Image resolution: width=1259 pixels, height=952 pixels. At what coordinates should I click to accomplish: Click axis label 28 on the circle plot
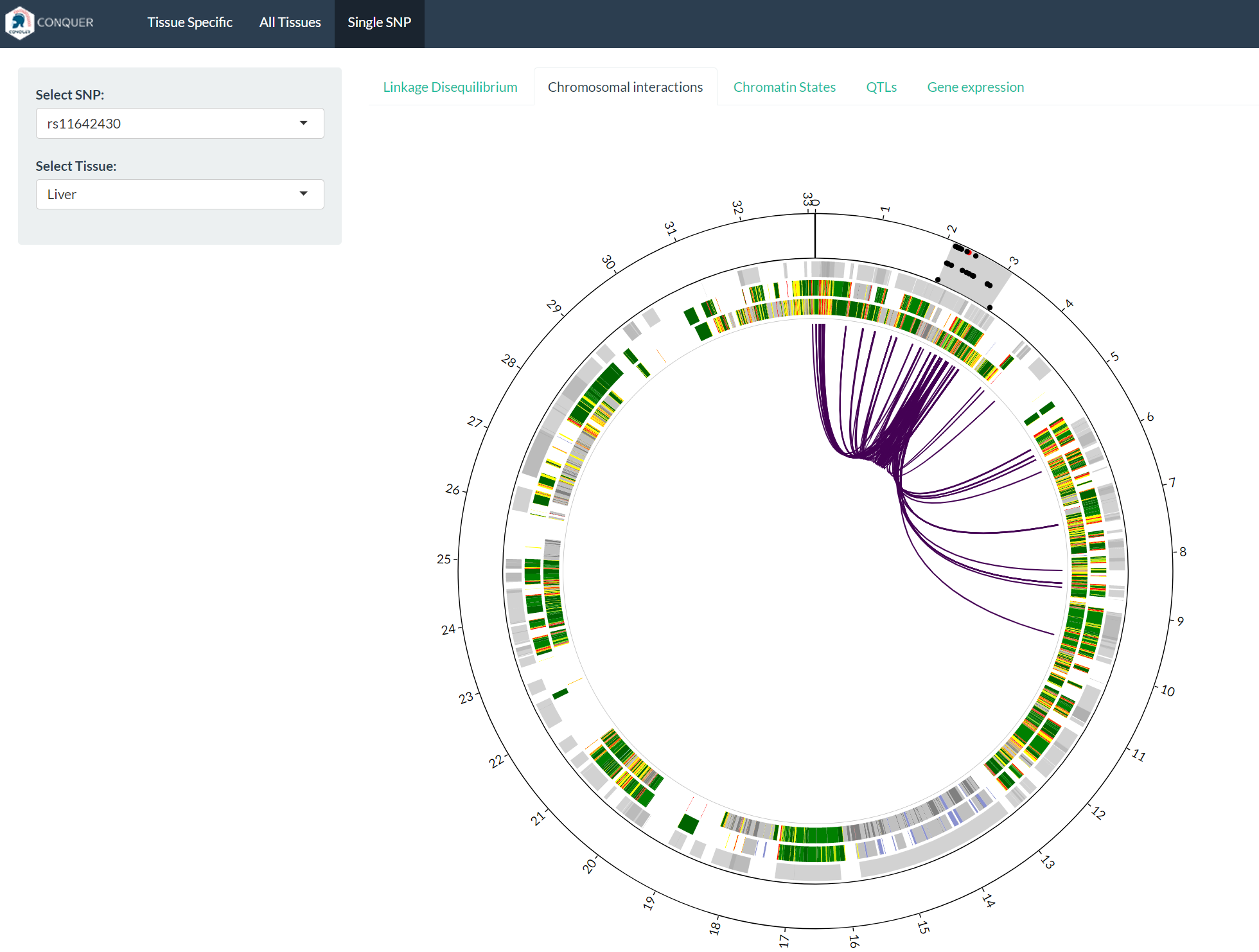click(509, 361)
